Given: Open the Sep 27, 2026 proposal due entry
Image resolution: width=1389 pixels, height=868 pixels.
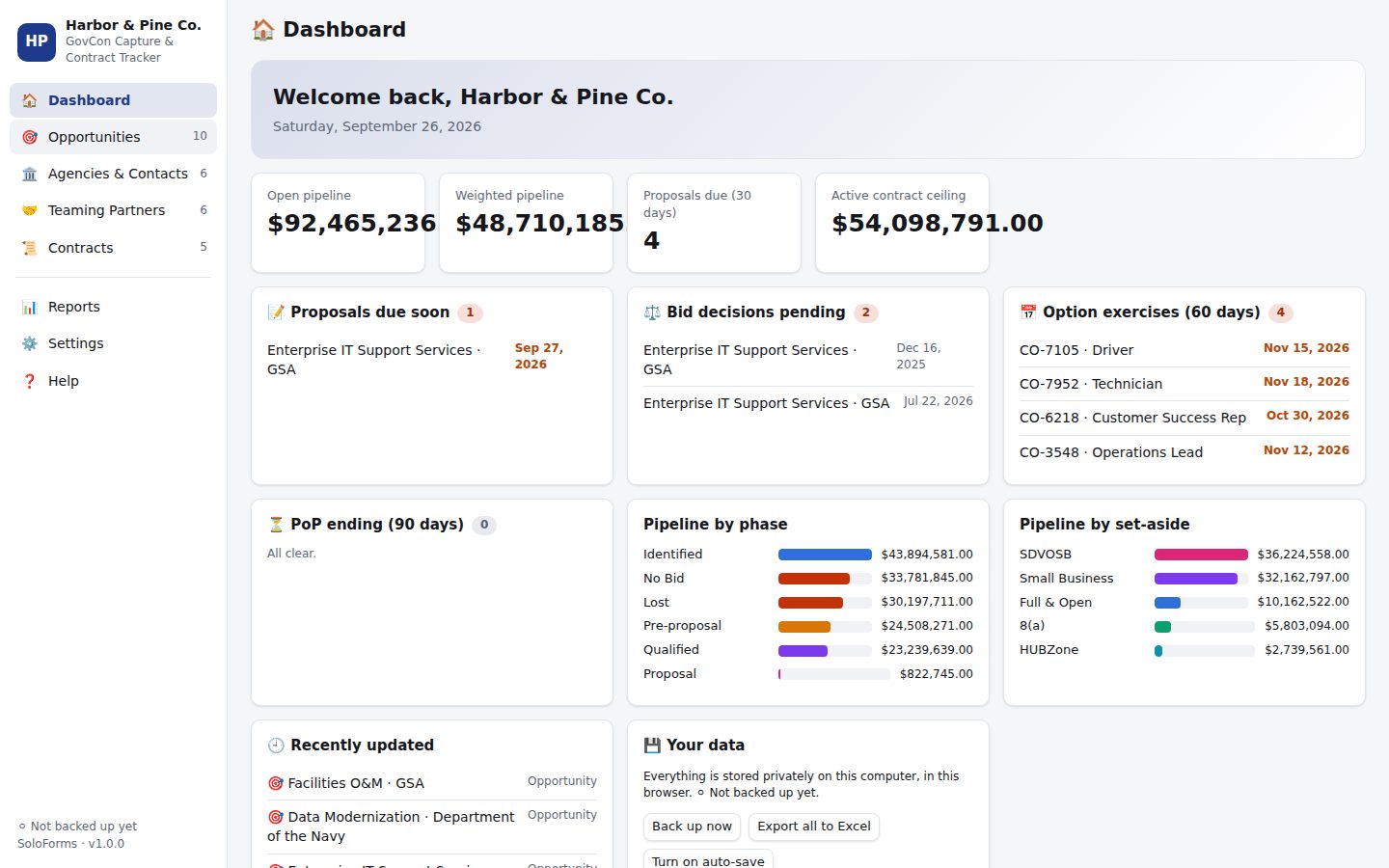Looking at the screenshot, I should [432, 359].
